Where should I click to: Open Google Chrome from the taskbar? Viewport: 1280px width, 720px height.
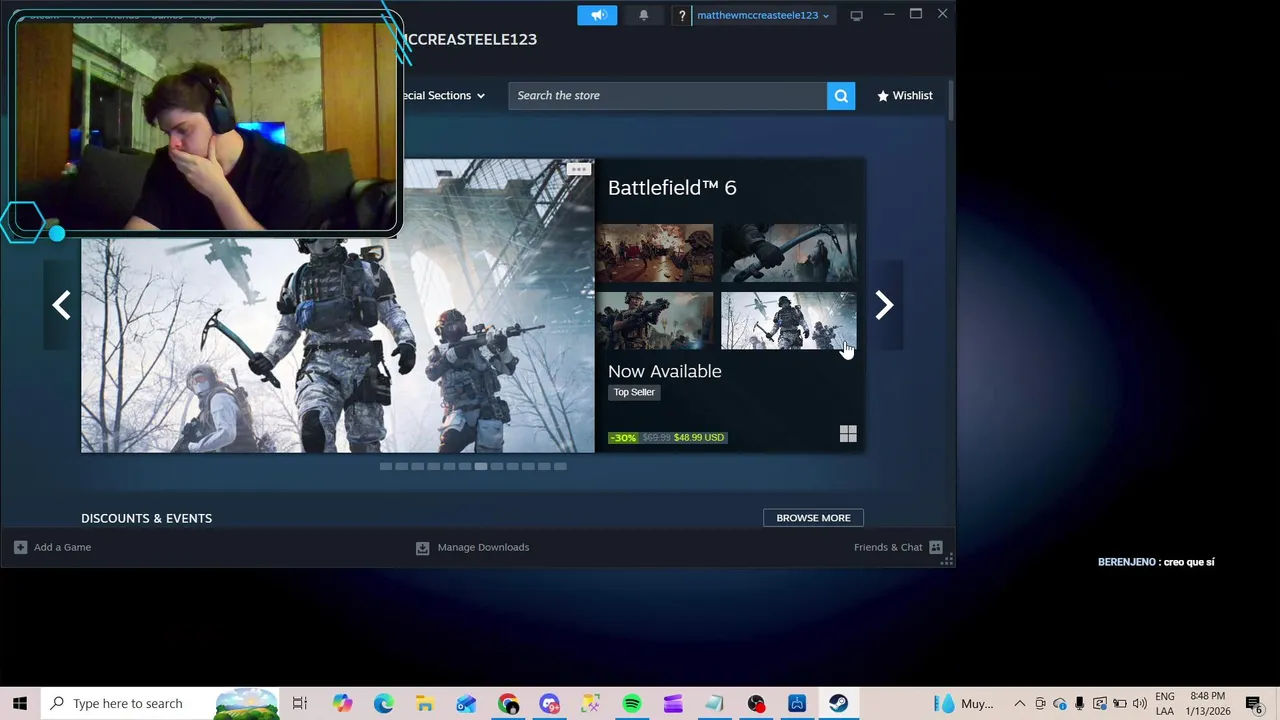(508, 704)
